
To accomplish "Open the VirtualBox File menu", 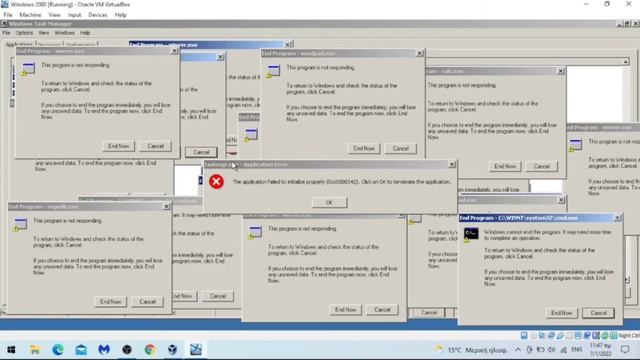I will [x=8, y=15].
